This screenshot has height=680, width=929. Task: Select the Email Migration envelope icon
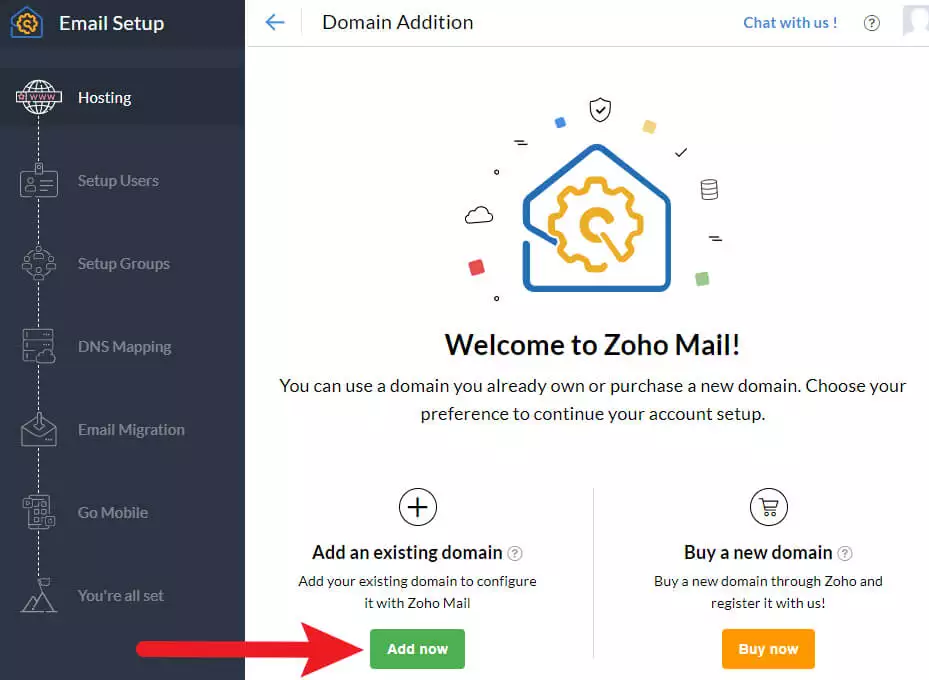(x=37, y=429)
